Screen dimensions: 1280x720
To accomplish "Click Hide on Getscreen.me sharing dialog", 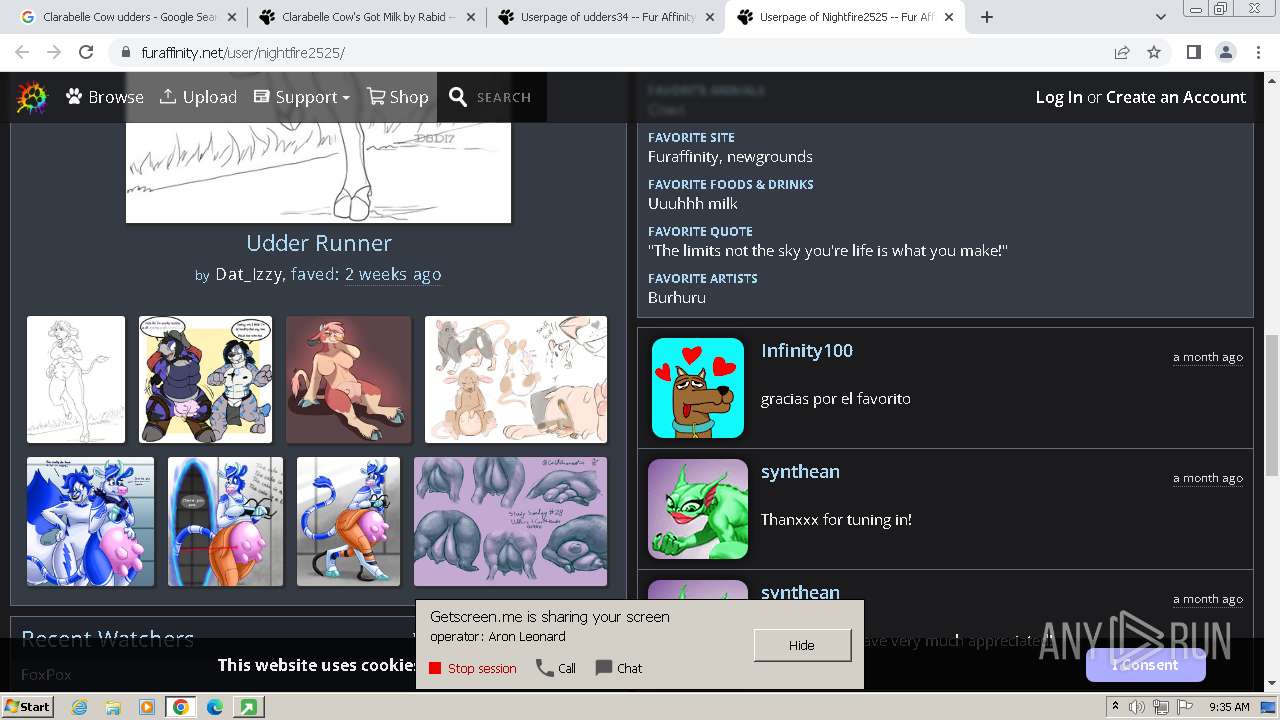I will tap(802, 645).
